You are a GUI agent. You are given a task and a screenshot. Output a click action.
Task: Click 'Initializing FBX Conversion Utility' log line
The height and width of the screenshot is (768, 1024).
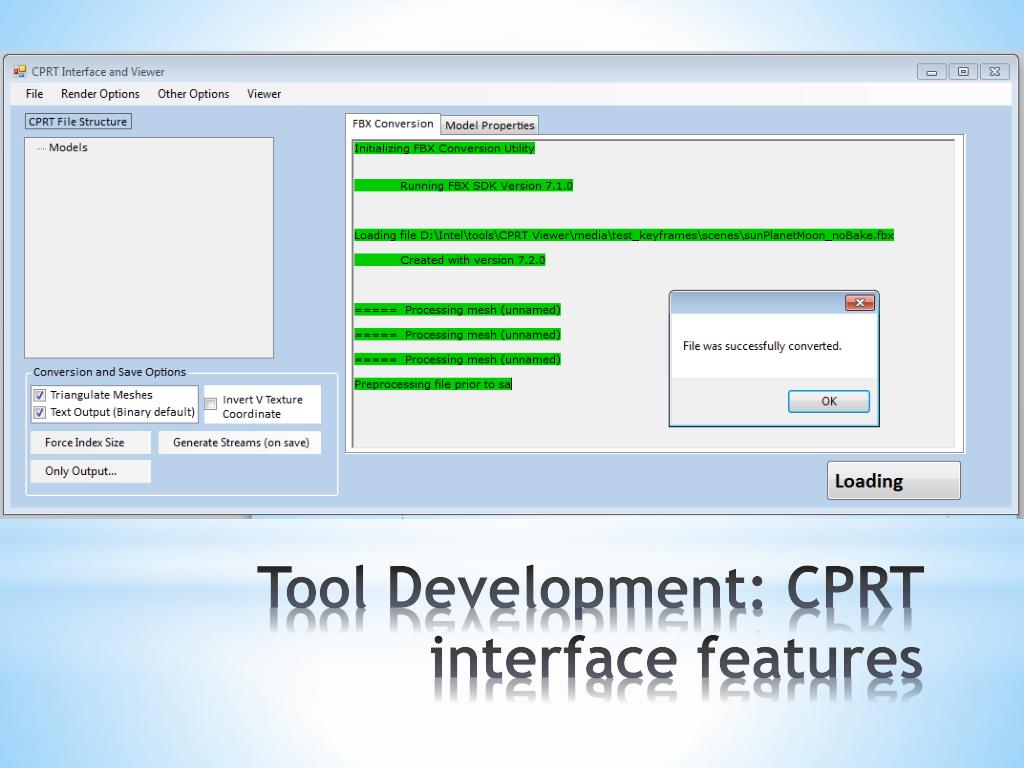click(444, 148)
